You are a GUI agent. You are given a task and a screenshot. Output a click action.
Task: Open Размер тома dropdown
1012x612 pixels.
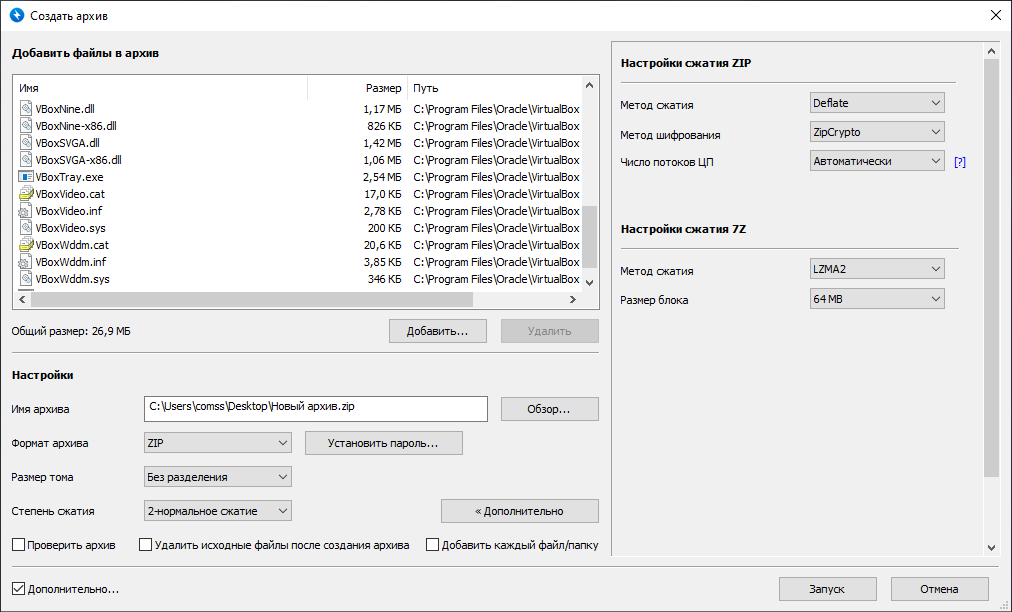[218, 477]
